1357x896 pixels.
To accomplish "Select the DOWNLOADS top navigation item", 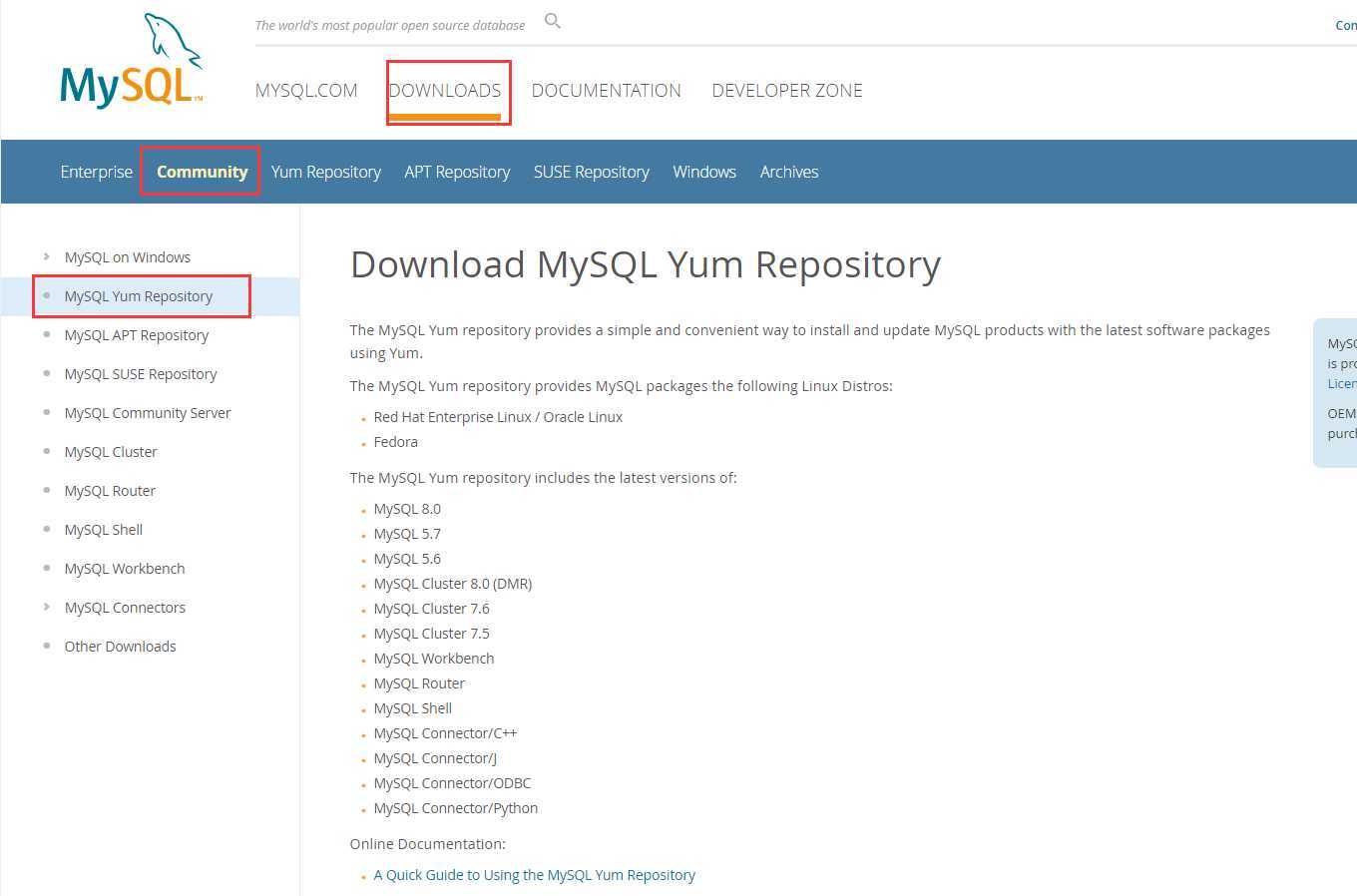I will coord(445,91).
